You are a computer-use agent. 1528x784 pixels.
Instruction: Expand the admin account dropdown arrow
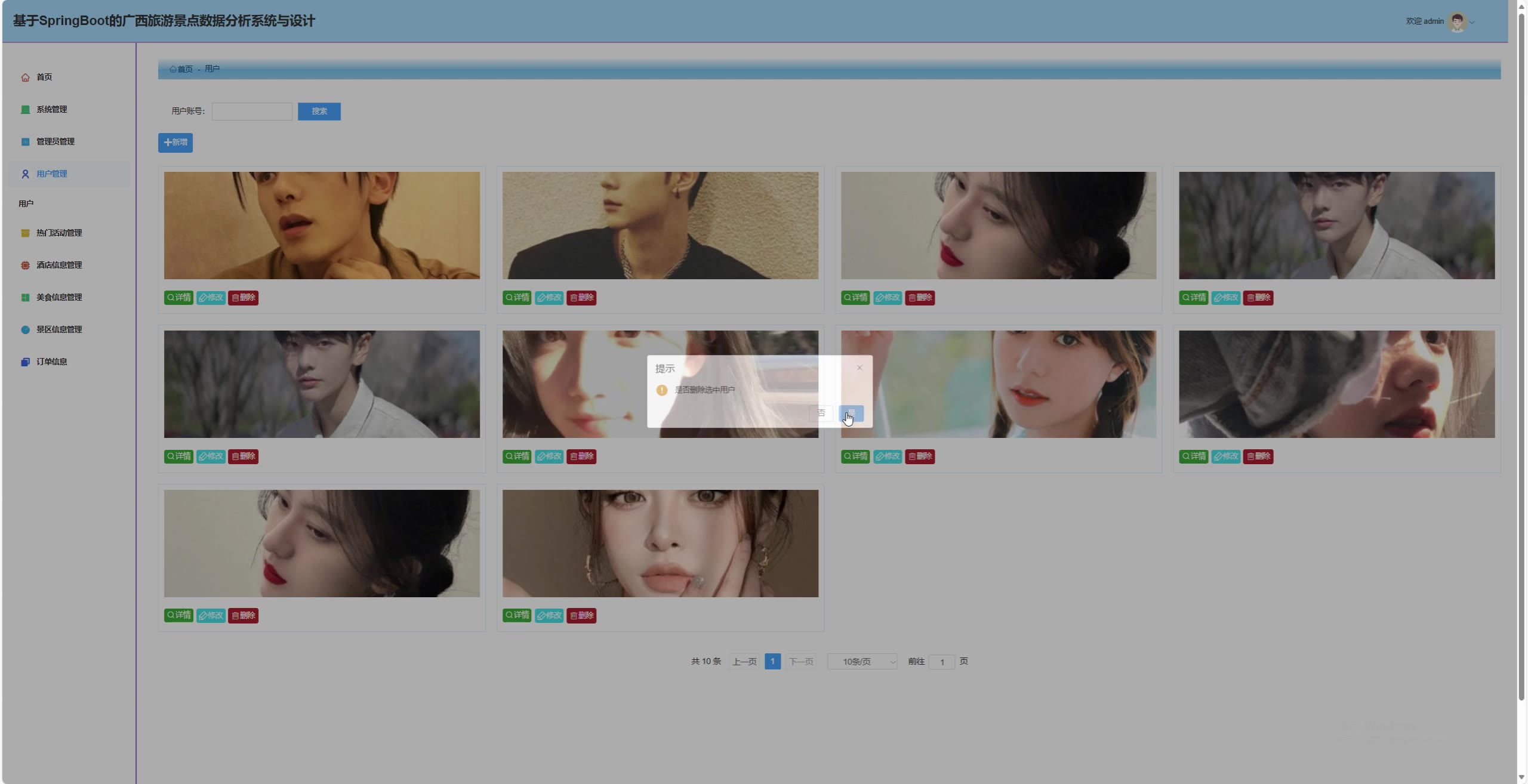1472,23
